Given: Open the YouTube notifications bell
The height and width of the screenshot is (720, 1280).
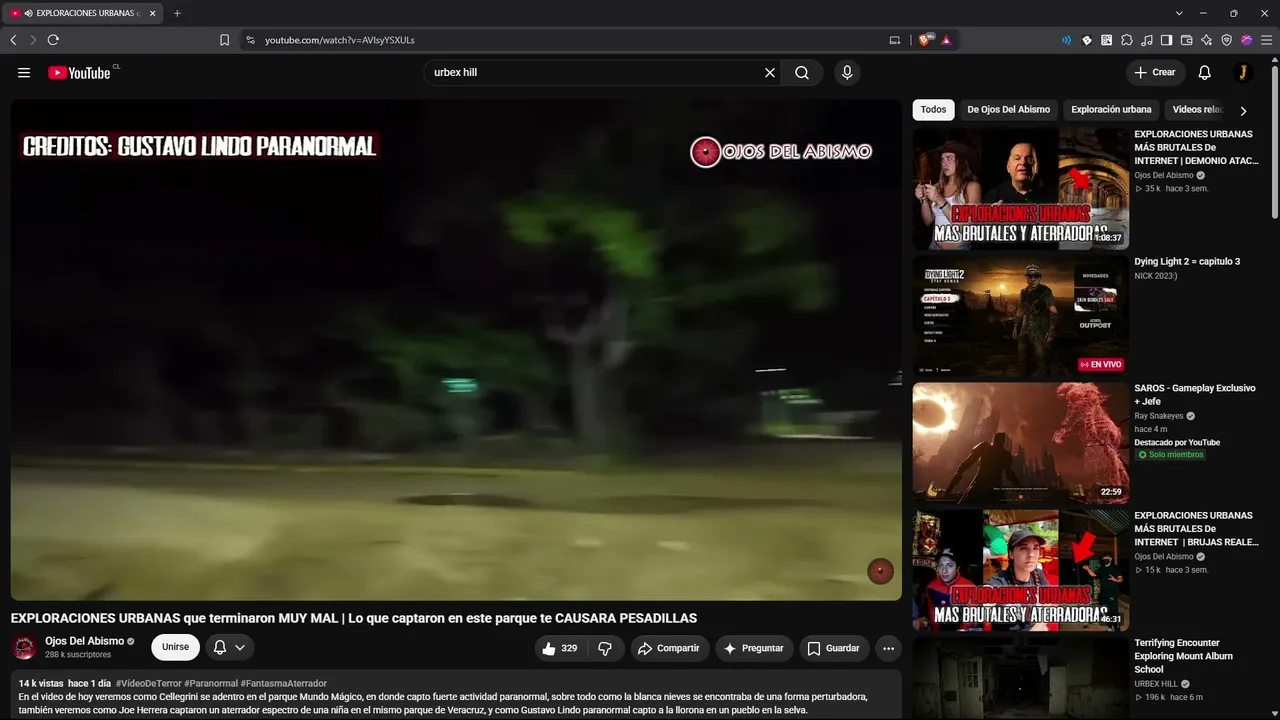Looking at the screenshot, I should (x=1205, y=72).
